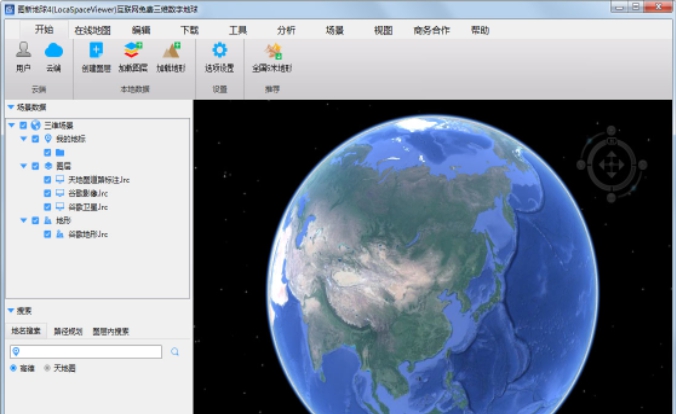
Task: Click the monitor icon of 谷歌卫星.lrc
Action: 60,207
